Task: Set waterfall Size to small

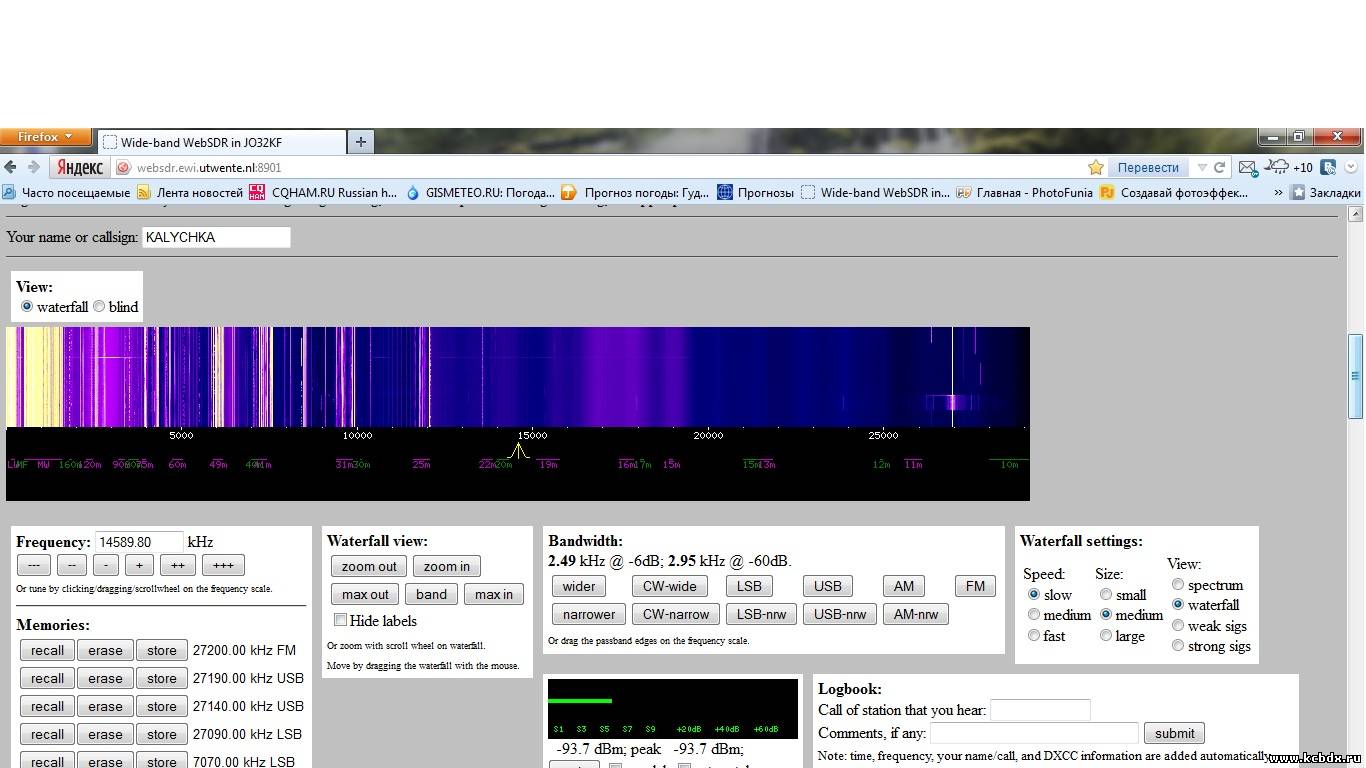Action: point(1106,594)
